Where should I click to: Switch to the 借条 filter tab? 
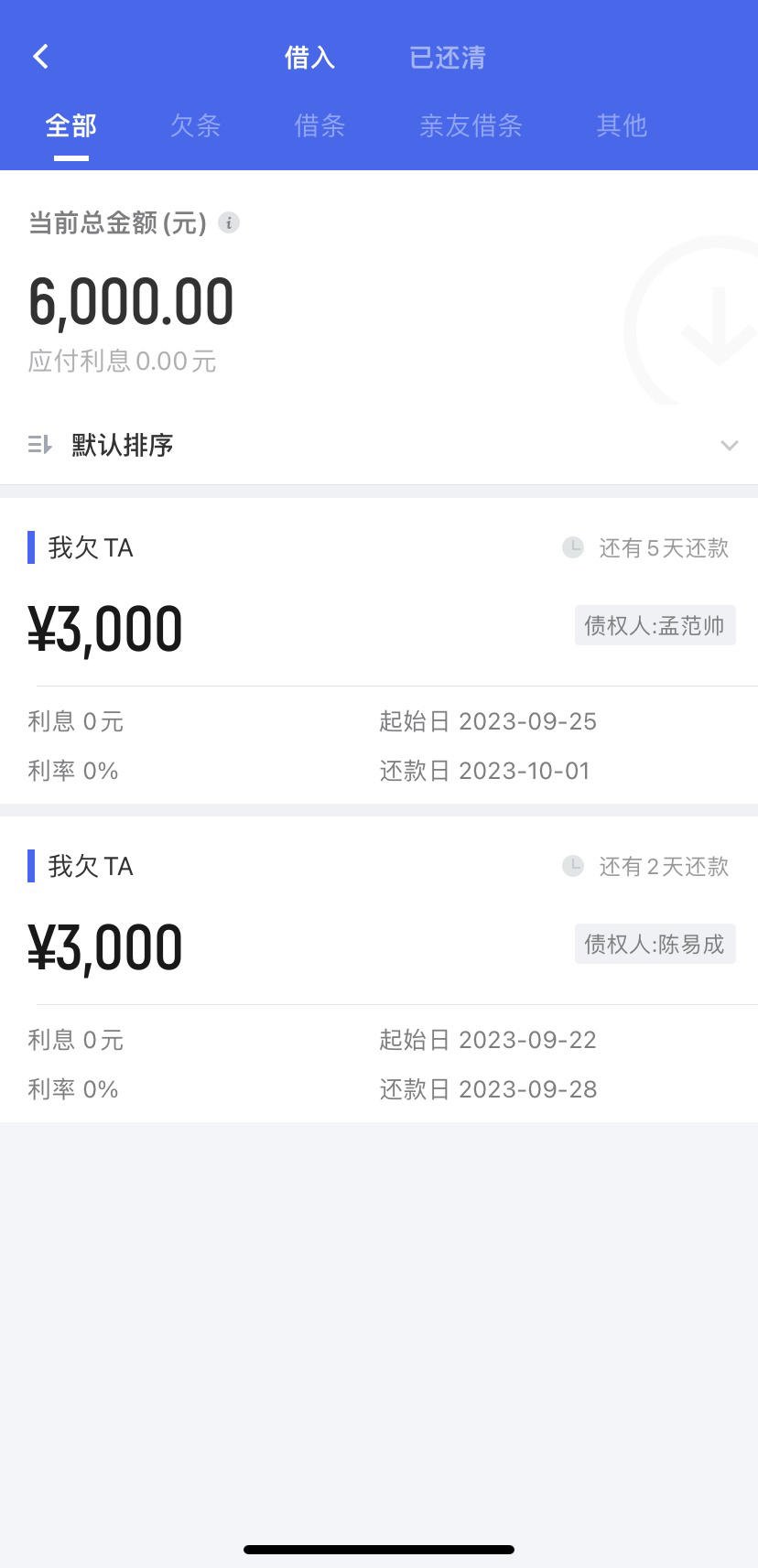(319, 125)
